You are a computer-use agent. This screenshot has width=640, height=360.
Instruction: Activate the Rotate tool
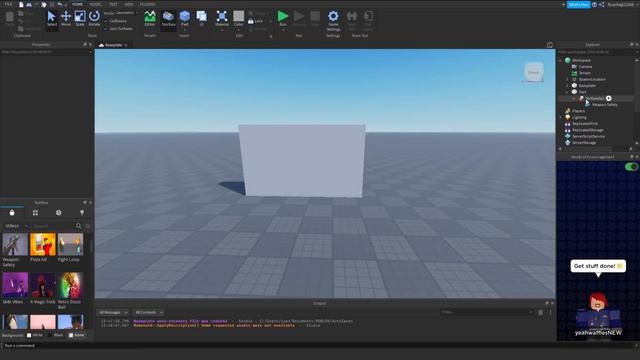[x=94, y=19]
